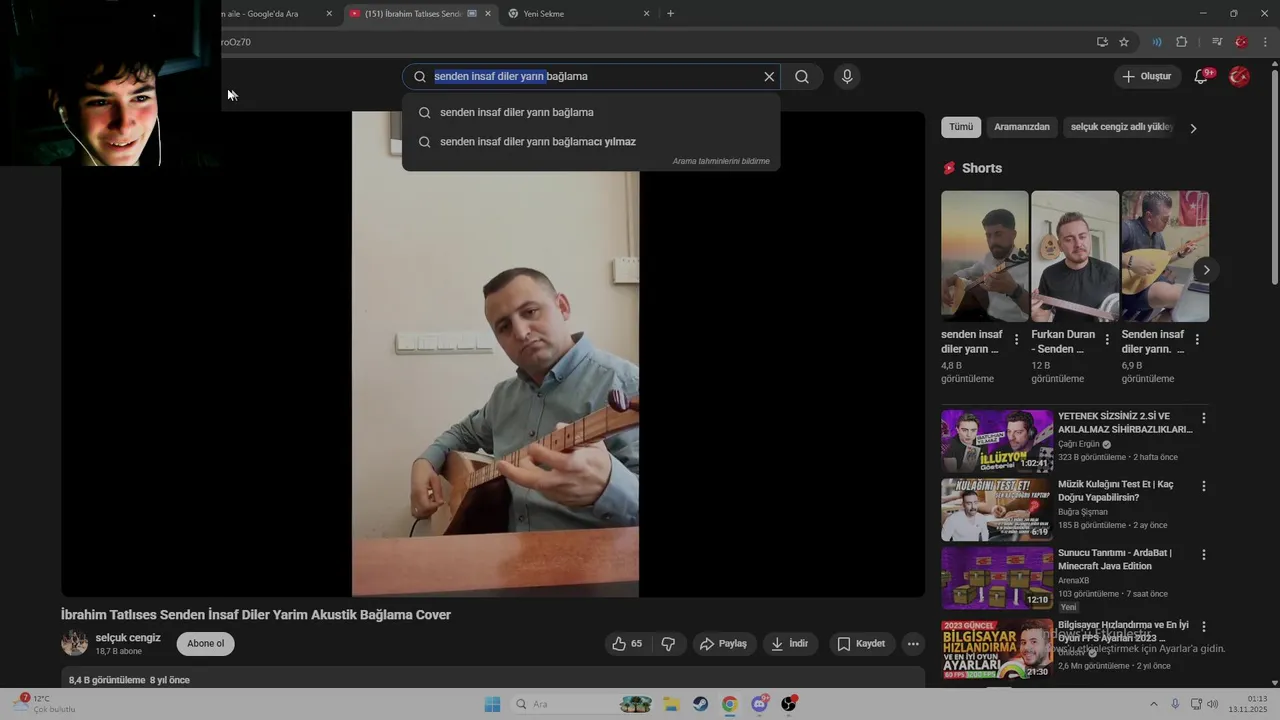Open 'Müzik Kulağını Test Et' video title
The height and width of the screenshot is (720, 1280).
tap(1116, 491)
